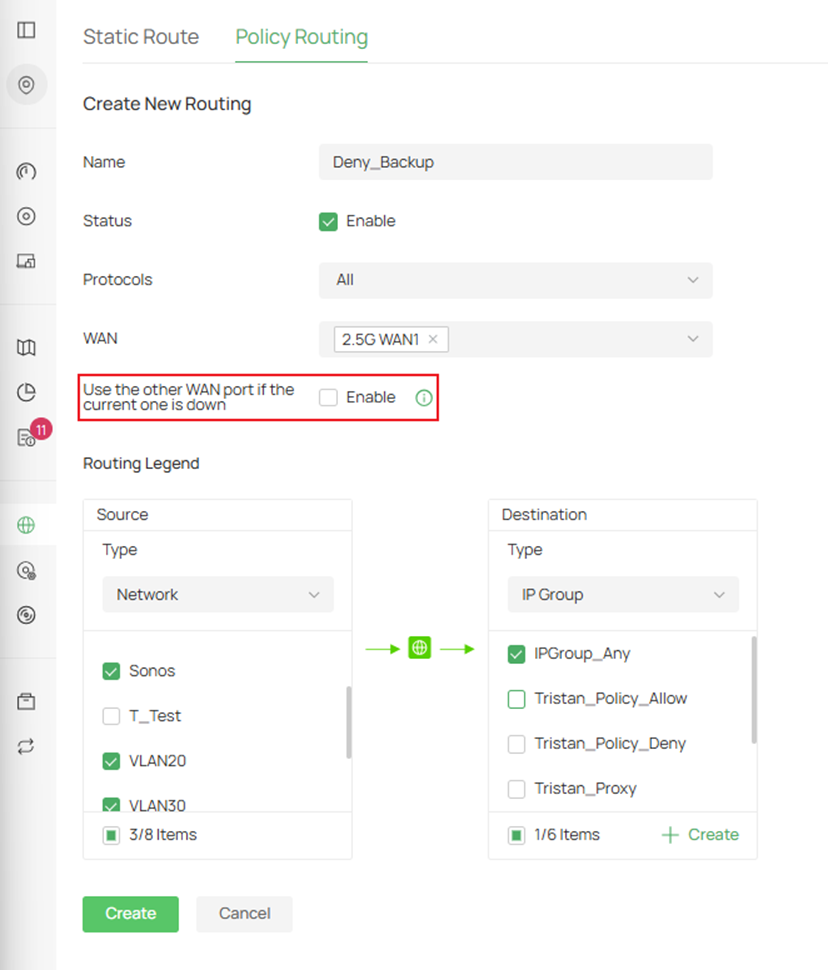Uncheck the IPGroup_Any destination
Viewport: 828px width, 970px height.
[516, 654]
